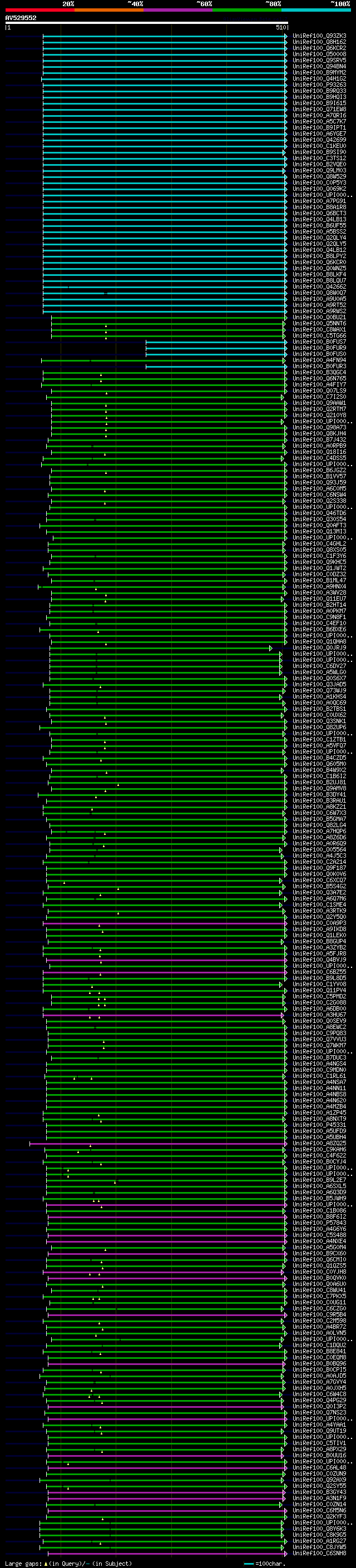Screen dimensions: 356x1568
Task: Click text UniRef100_C1KEU0
Action: click(x=319, y=146)
